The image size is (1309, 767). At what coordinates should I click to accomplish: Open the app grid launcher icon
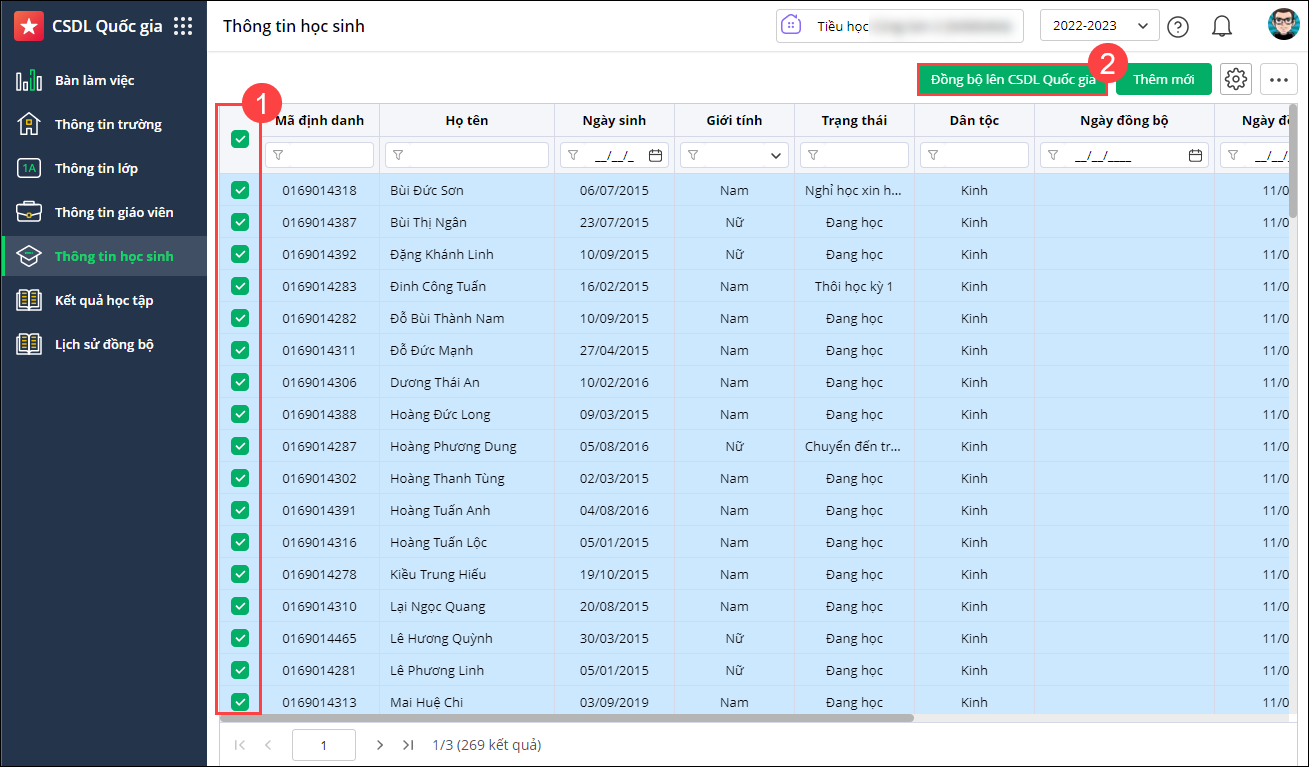[x=183, y=27]
